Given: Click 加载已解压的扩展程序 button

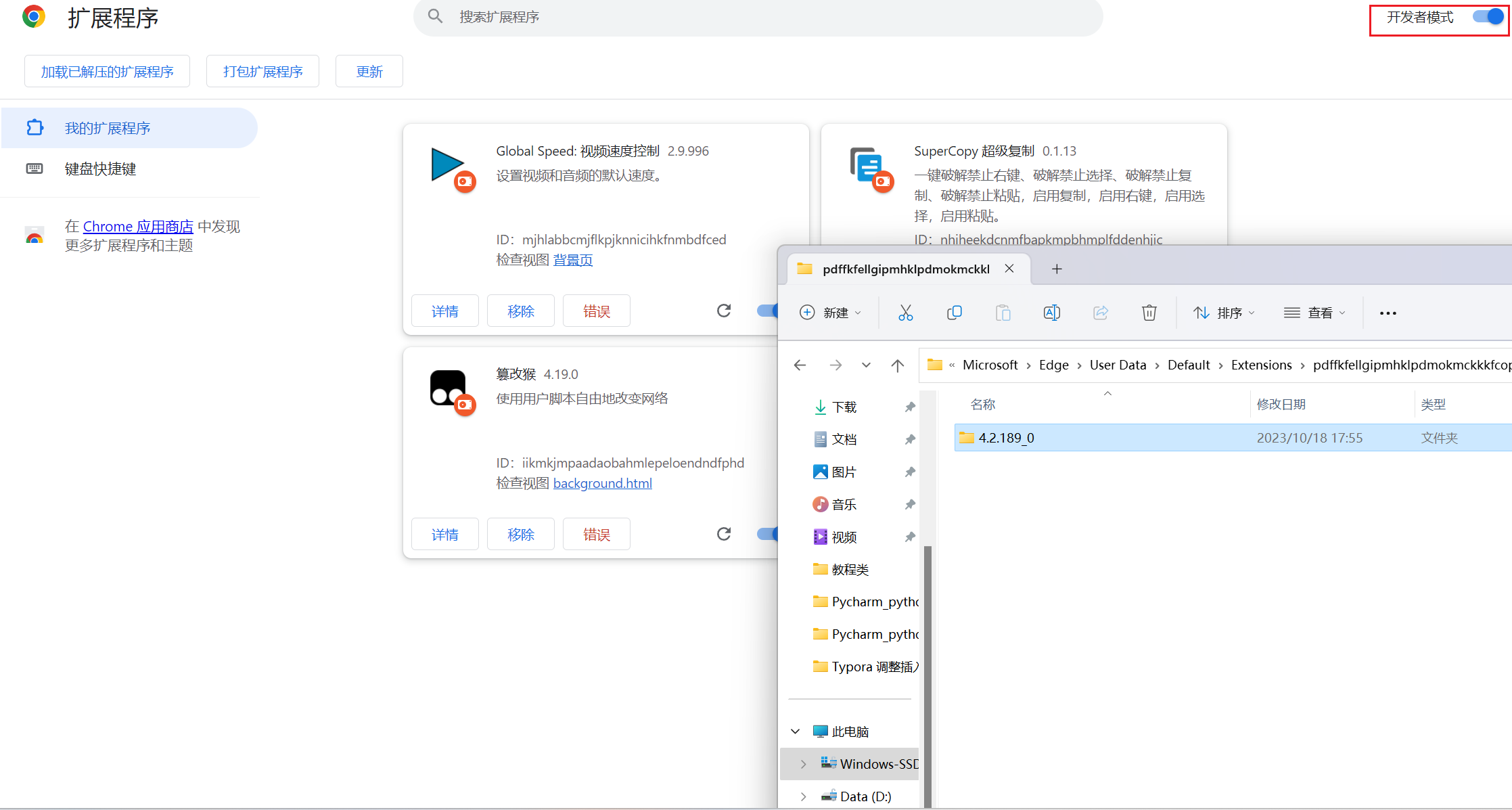Looking at the screenshot, I should pos(107,72).
